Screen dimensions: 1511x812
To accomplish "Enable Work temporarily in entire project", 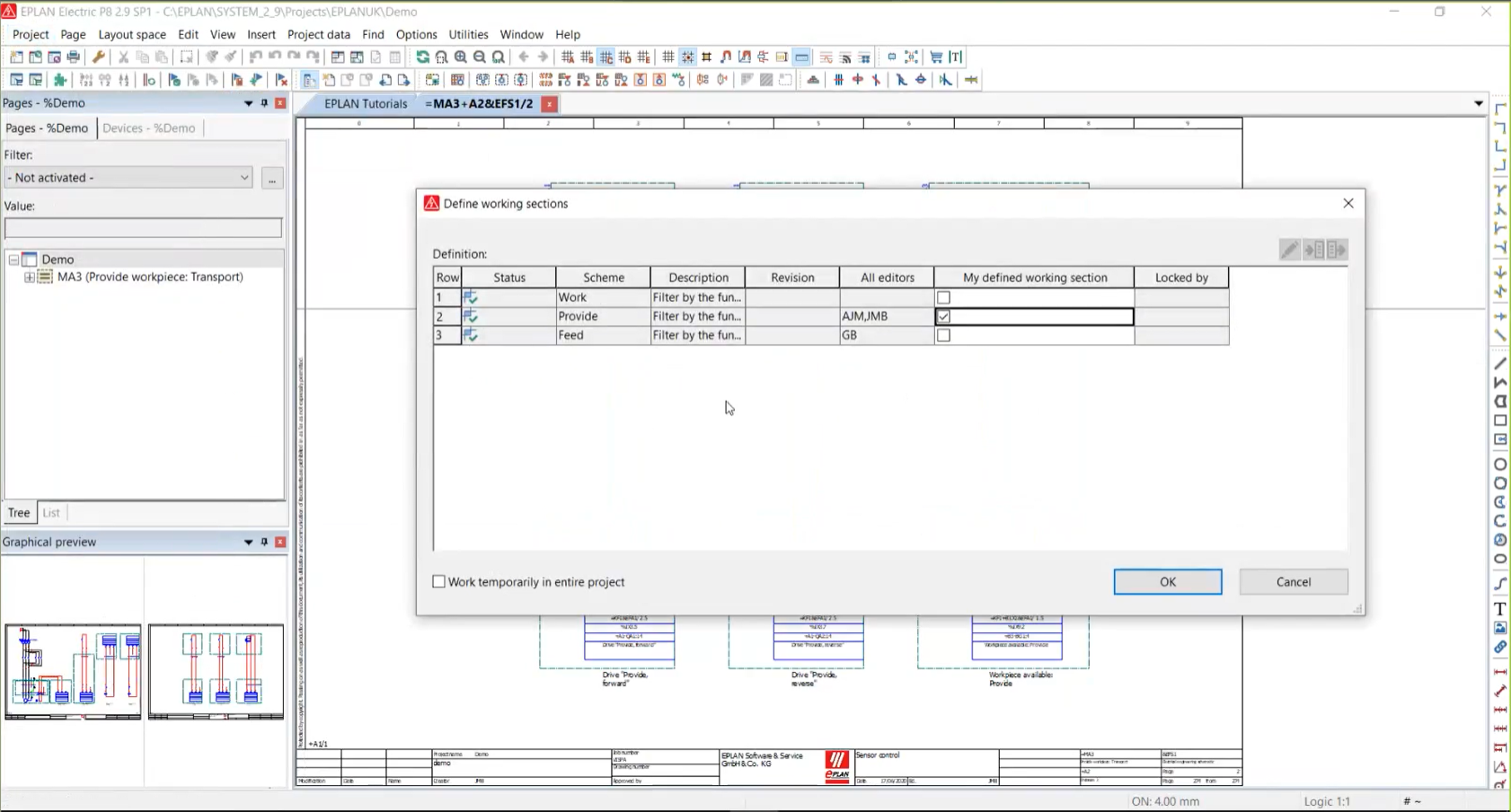I will point(439,581).
